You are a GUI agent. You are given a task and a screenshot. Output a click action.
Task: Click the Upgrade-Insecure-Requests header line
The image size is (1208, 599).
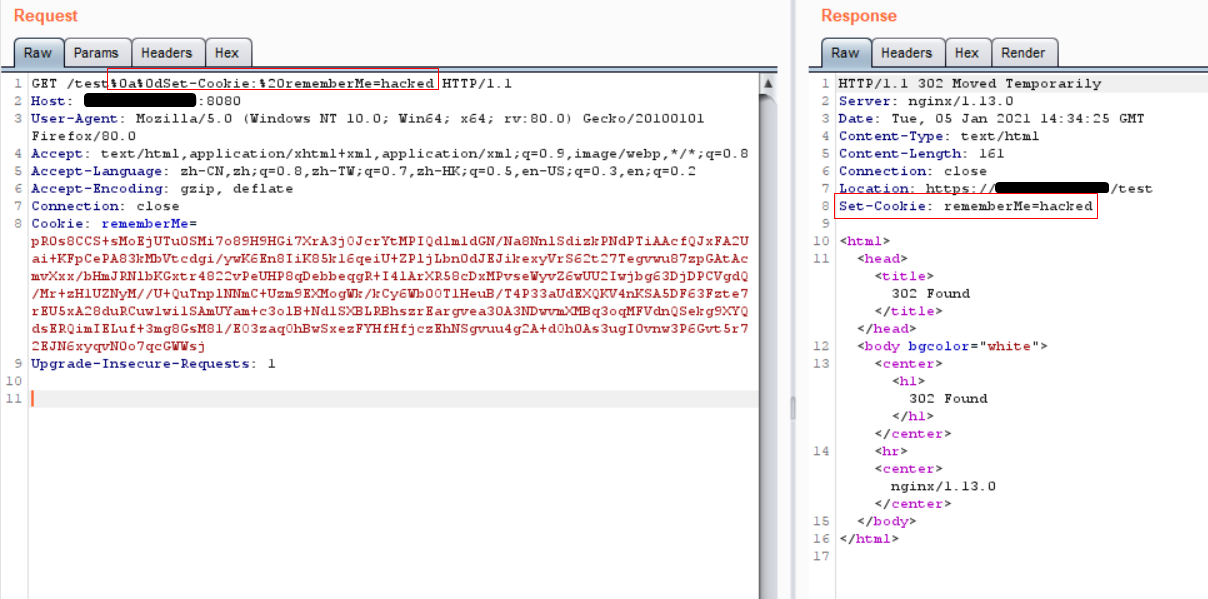pos(150,363)
